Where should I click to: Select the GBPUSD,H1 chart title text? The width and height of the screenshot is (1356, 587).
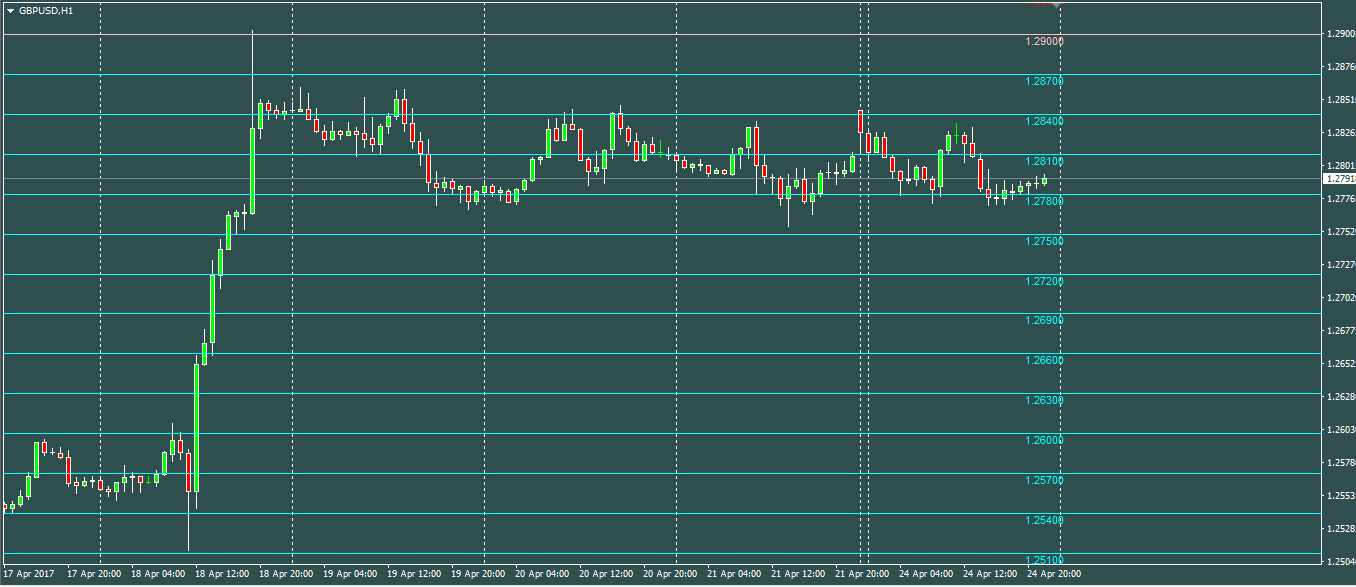tap(45, 10)
